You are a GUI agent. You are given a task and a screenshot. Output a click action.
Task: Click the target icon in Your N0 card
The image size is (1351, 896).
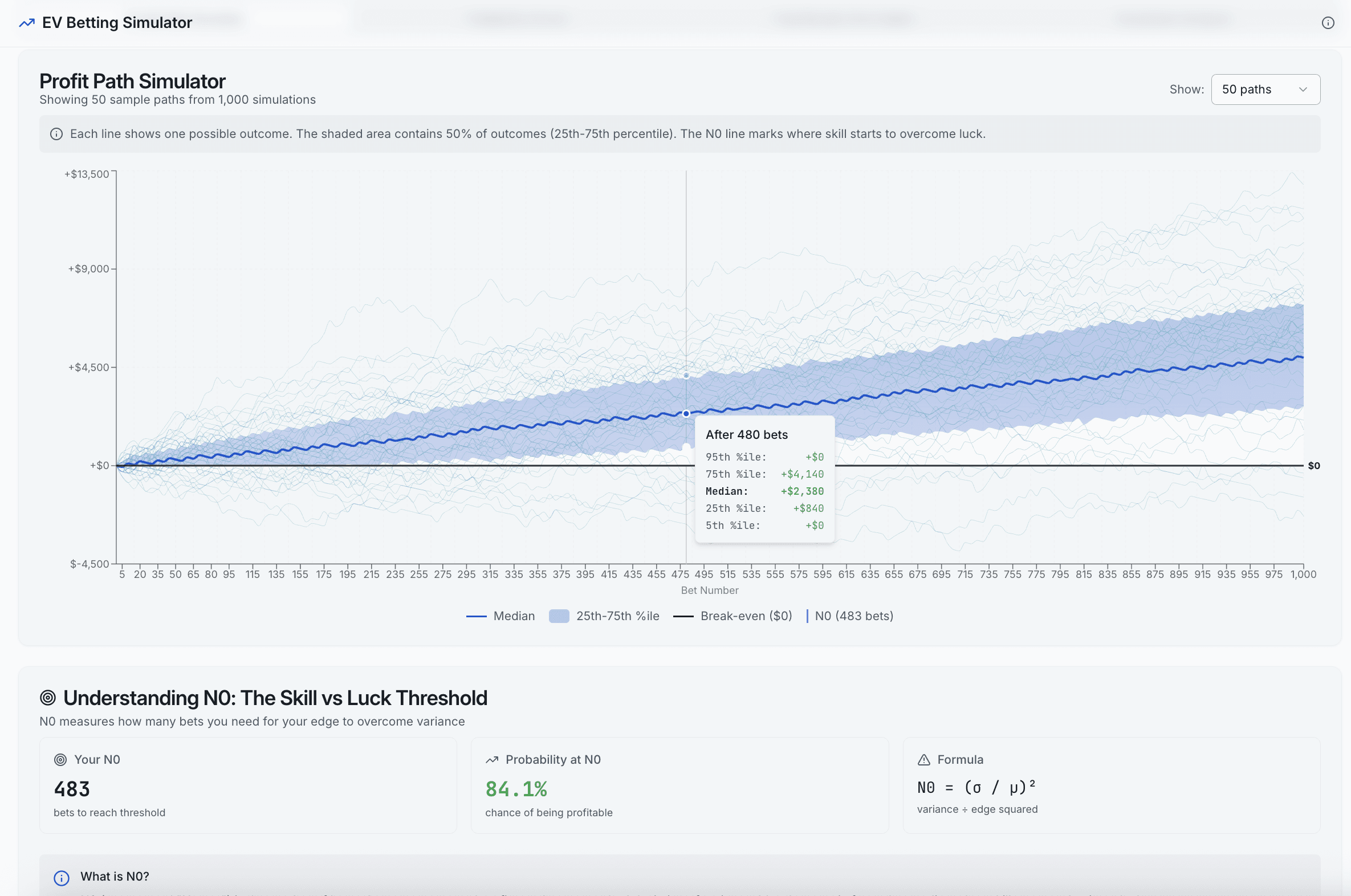60,759
